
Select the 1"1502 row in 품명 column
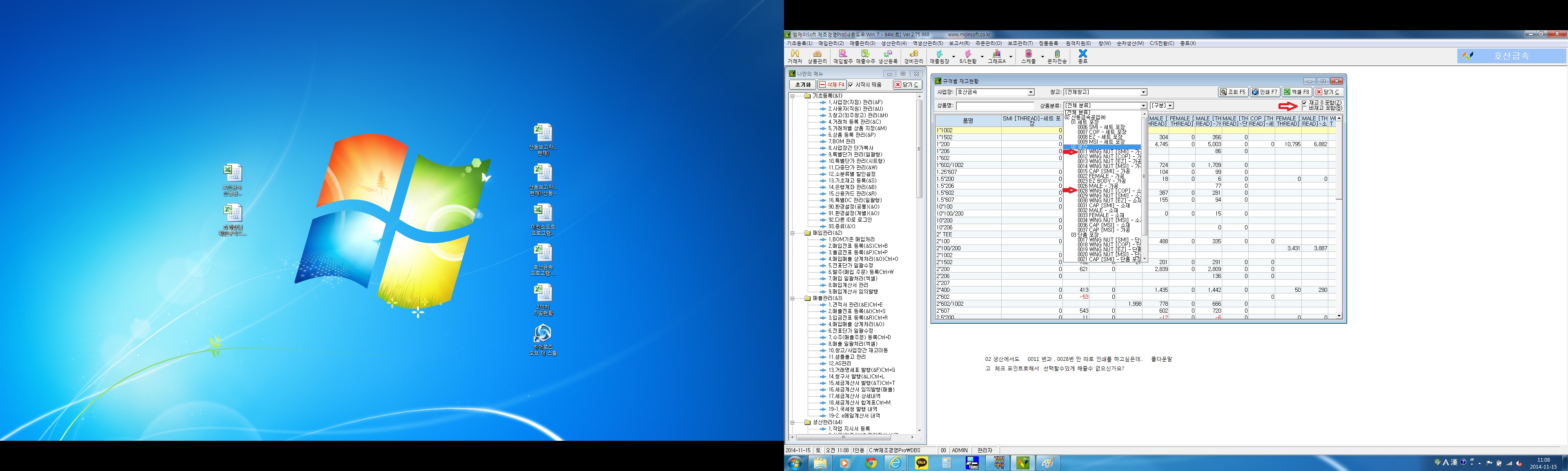click(x=968, y=138)
